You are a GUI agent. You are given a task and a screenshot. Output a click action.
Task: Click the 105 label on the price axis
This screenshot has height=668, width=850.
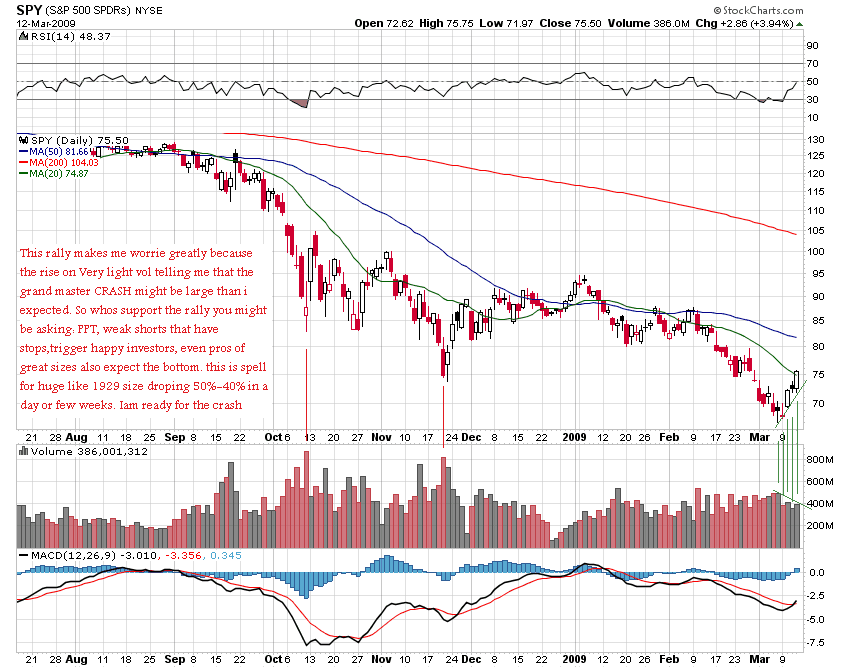tap(815, 230)
